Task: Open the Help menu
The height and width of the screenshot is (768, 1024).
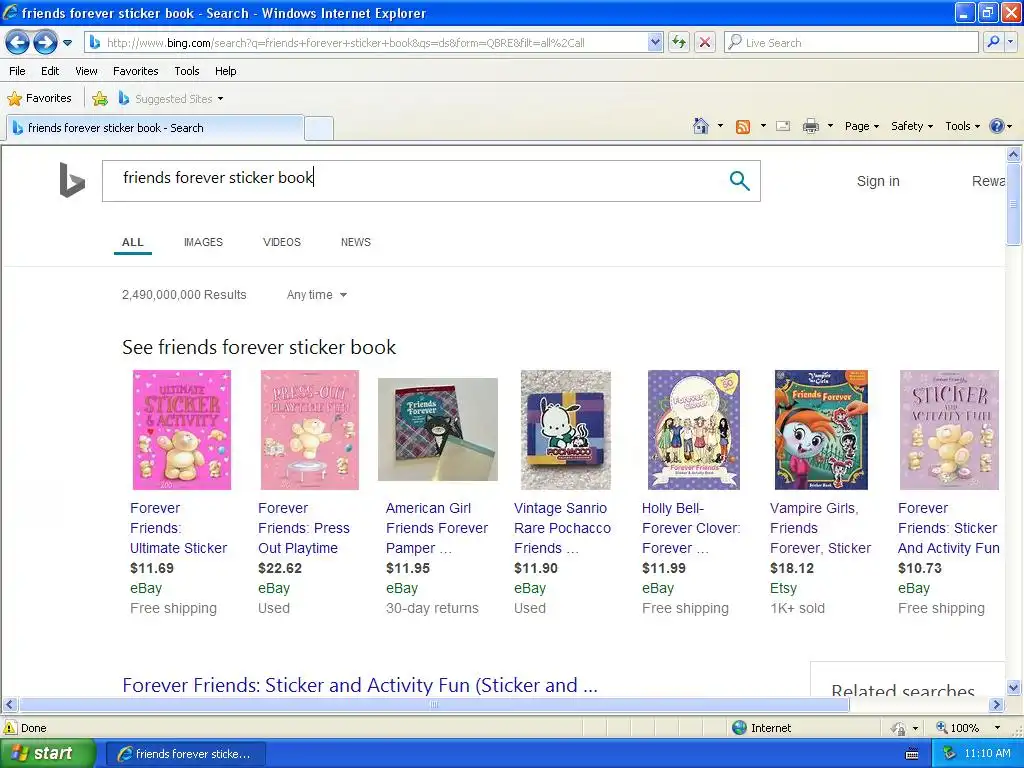Action: (x=226, y=71)
